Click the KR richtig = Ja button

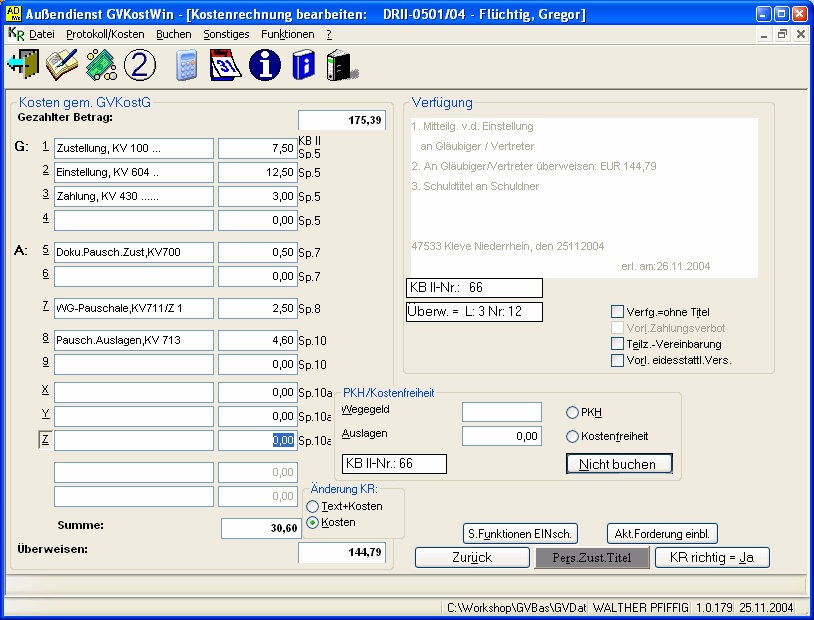click(x=712, y=557)
